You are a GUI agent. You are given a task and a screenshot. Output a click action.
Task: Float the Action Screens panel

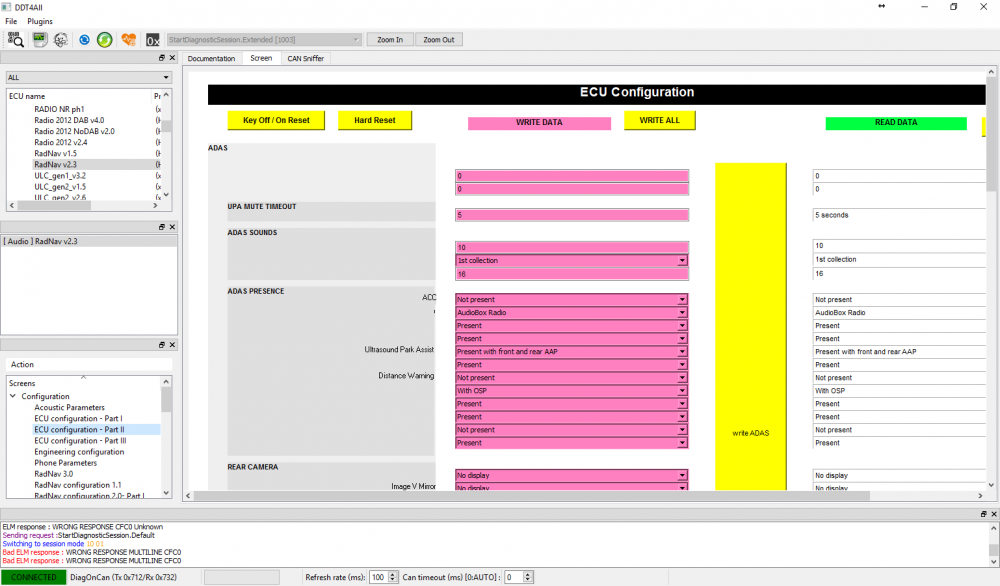pos(162,345)
